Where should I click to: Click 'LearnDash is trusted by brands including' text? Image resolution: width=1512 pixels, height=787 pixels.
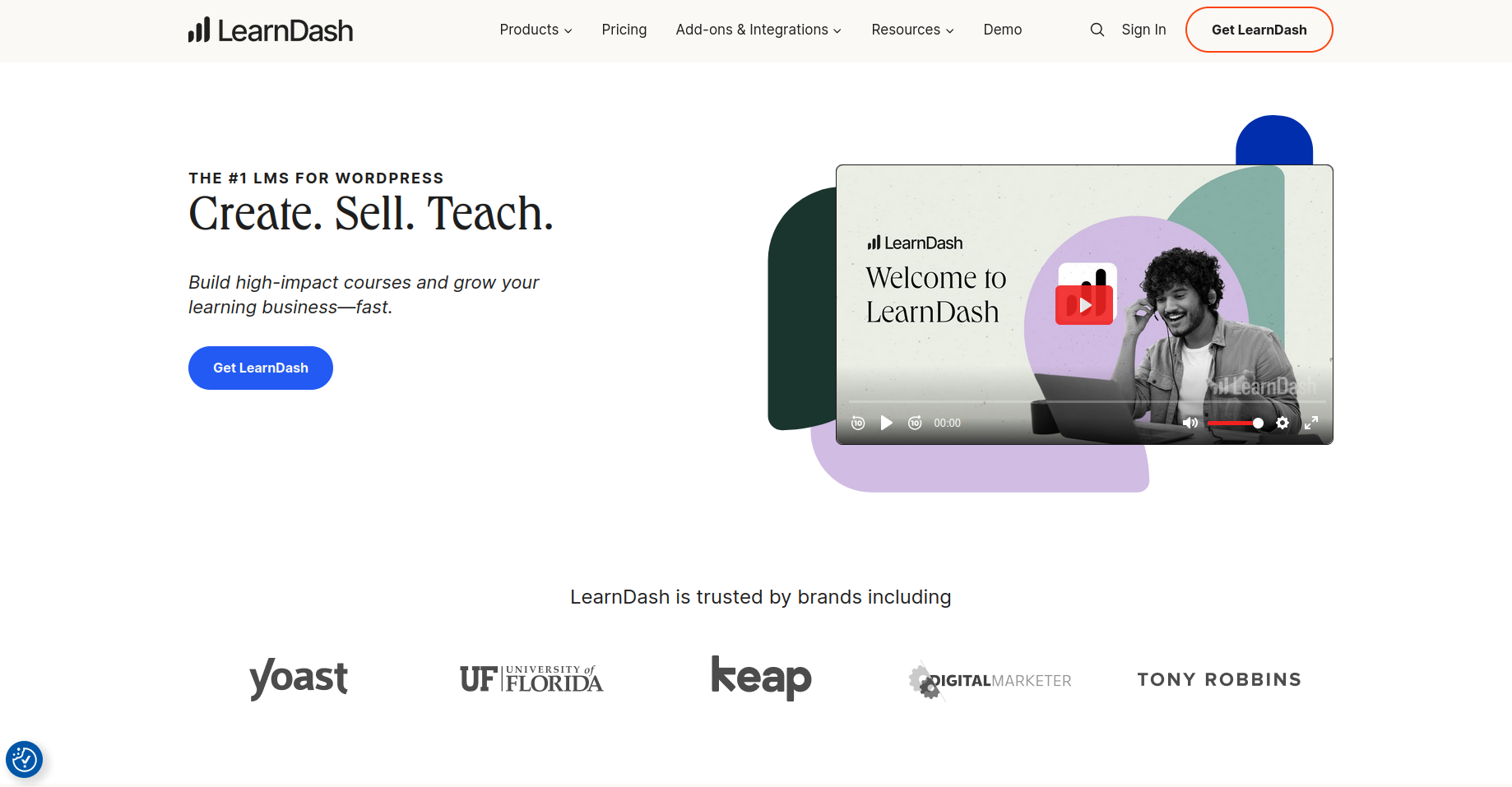(761, 597)
